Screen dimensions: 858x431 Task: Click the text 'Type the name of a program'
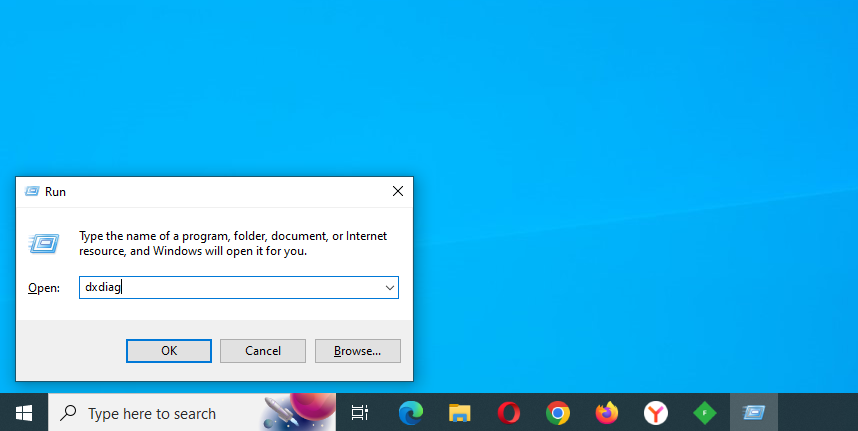pos(154,236)
